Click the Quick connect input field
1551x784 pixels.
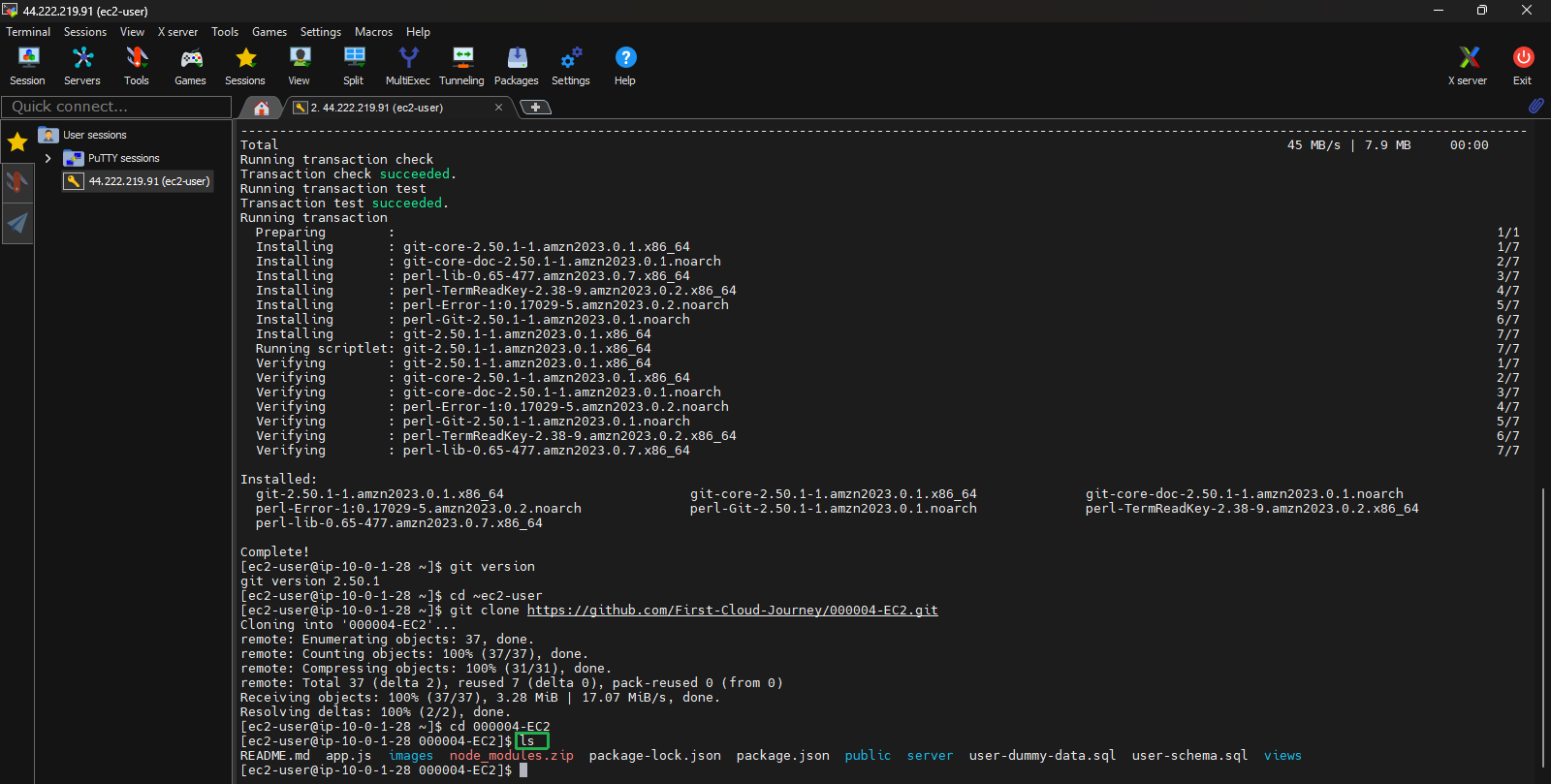[x=116, y=107]
